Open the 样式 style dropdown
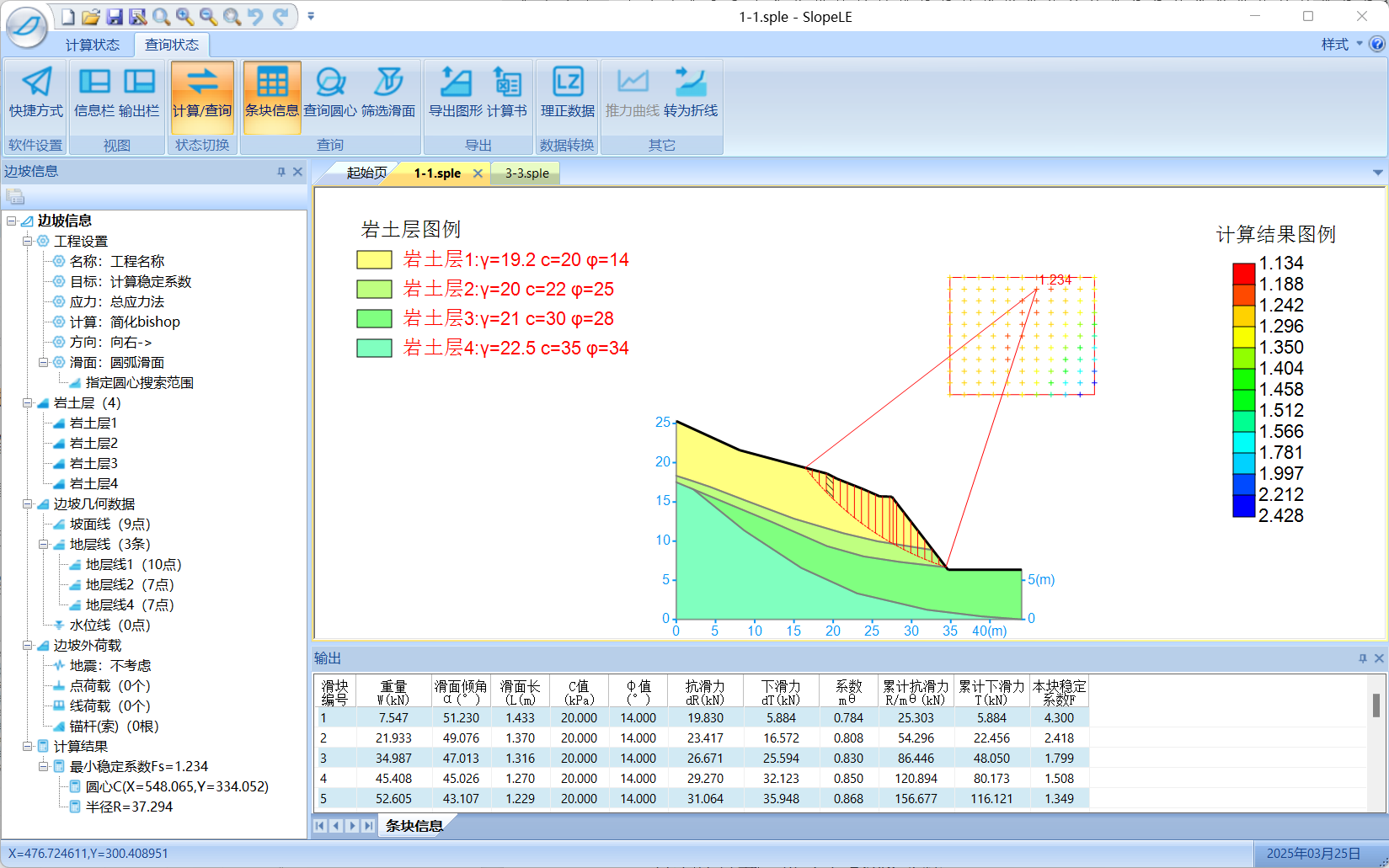This screenshot has width=1389, height=868. pyautogui.click(x=1342, y=44)
